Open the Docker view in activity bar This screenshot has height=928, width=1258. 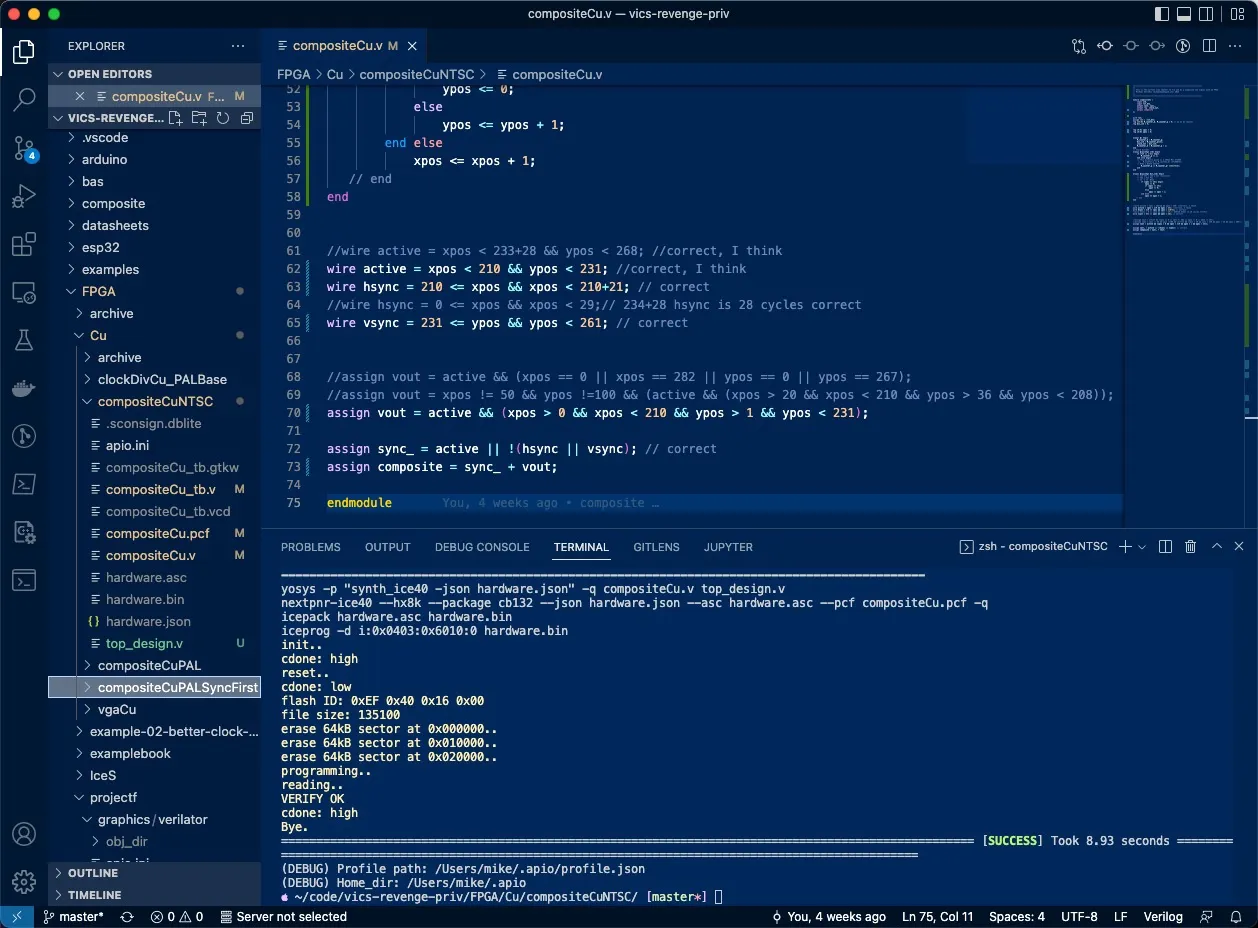[24, 388]
